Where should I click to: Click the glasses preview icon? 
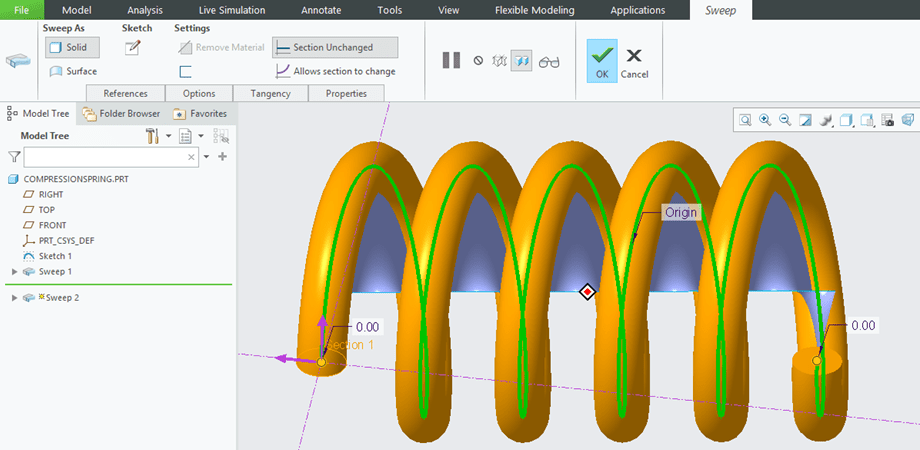(x=549, y=61)
